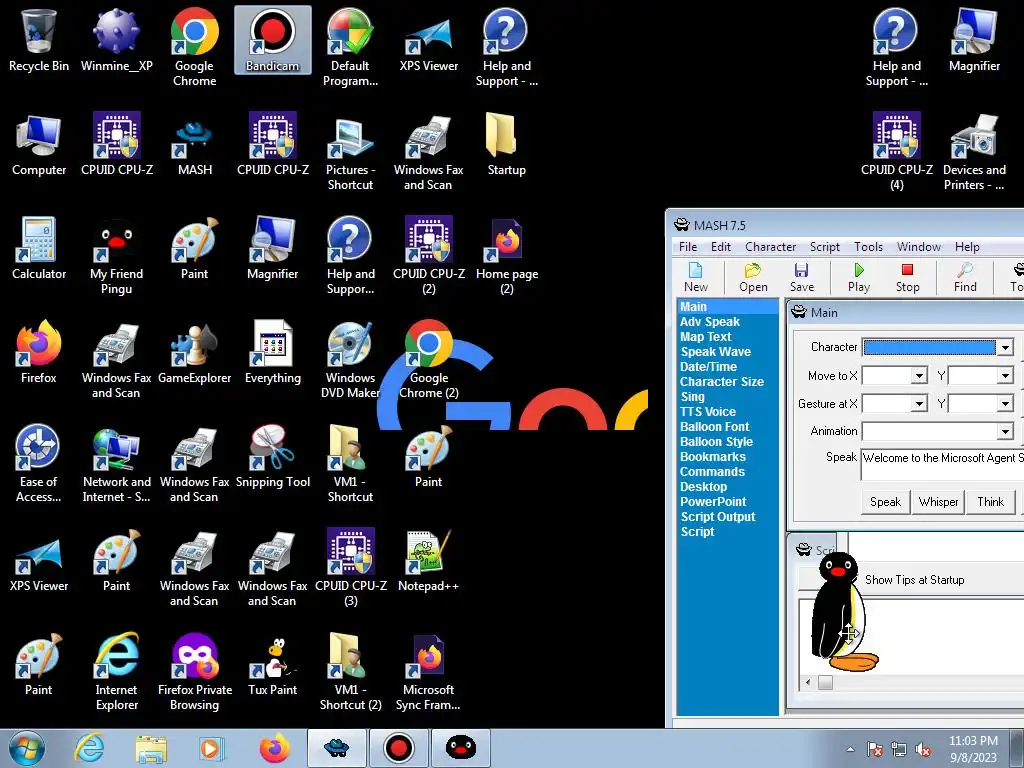Click the Pingu agent character

click(x=842, y=613)
